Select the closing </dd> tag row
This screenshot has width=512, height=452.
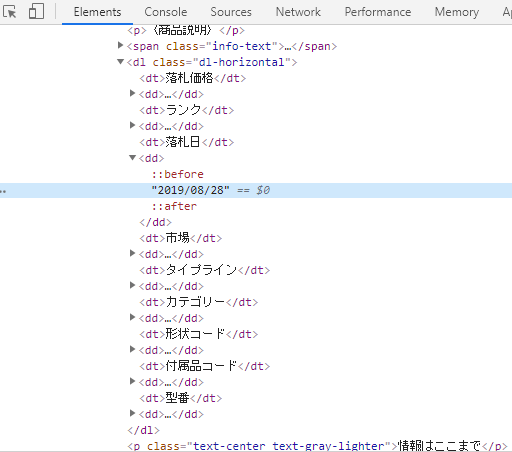point(155,222)
